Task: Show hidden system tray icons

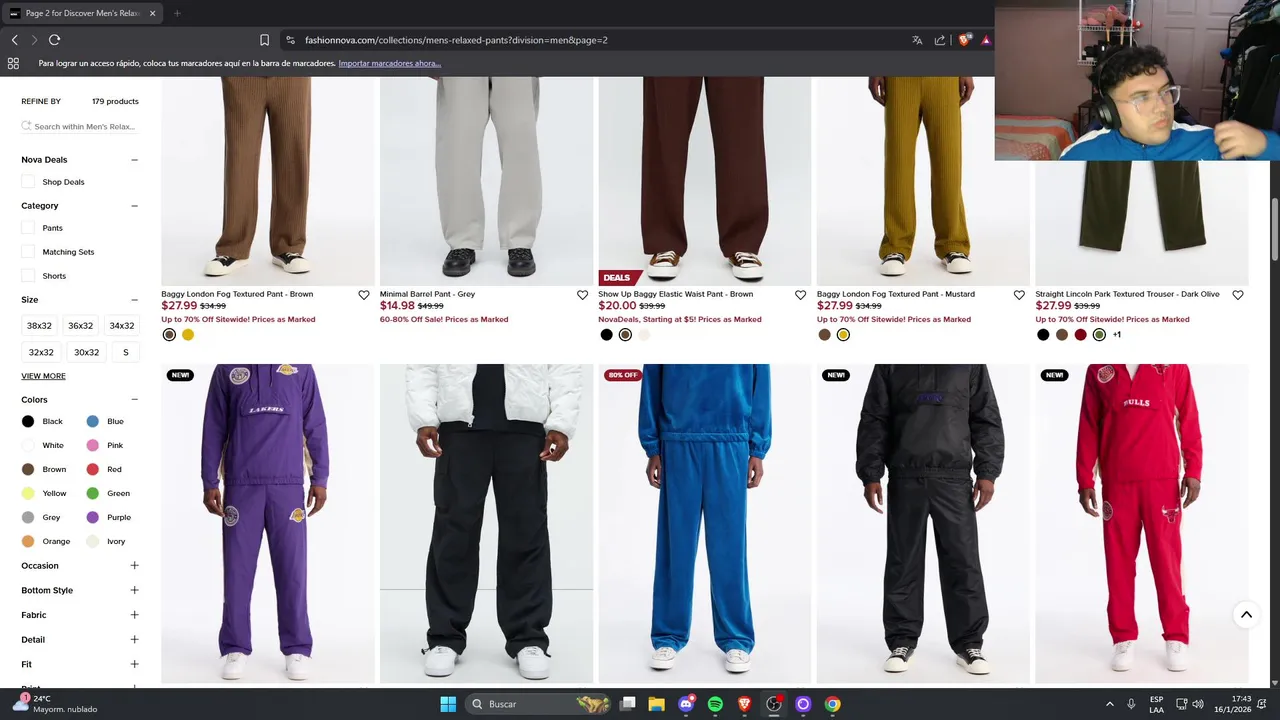Action: pyautogui.click(x=1109, y=704)
